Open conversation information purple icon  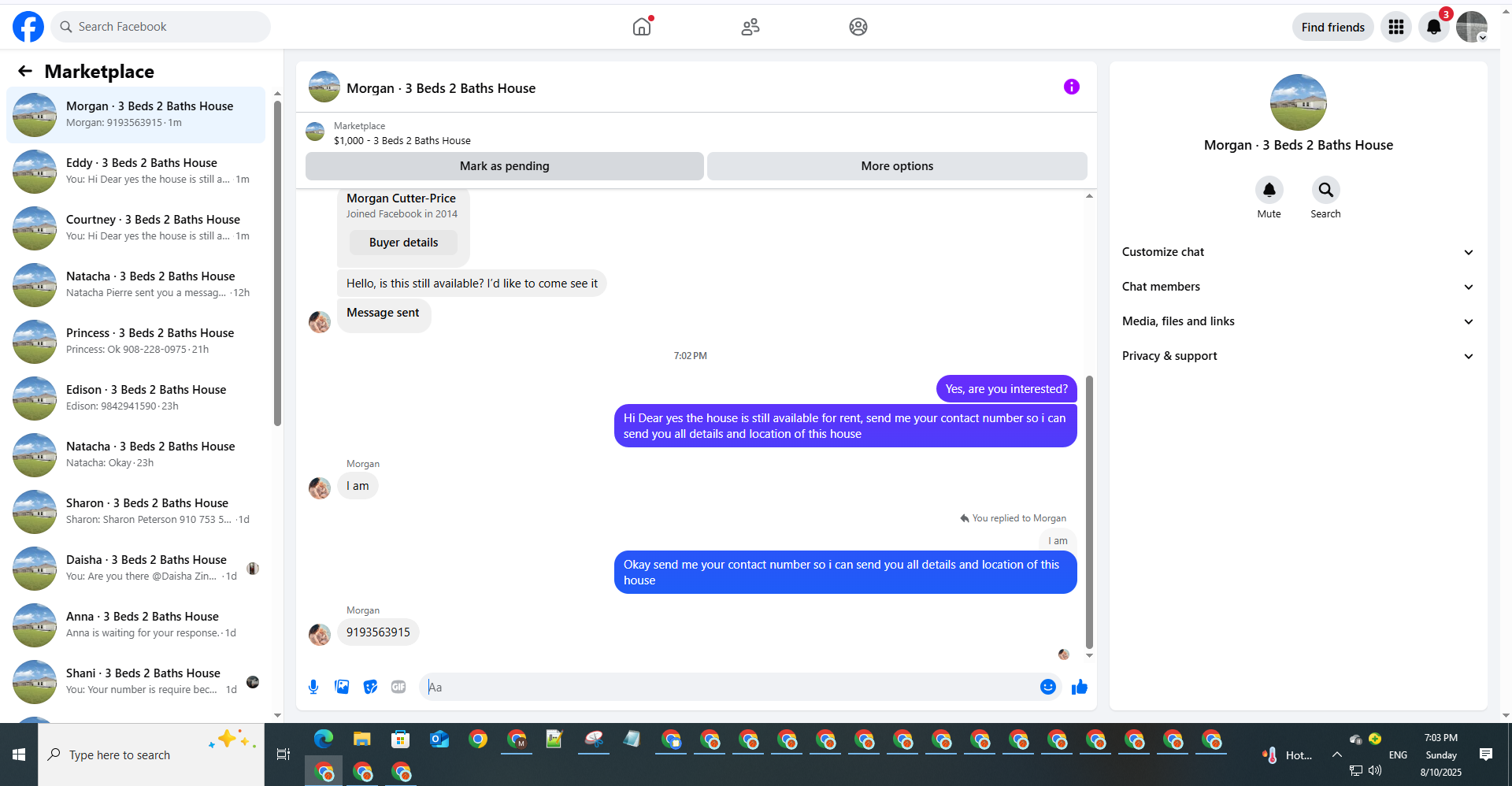[1071, 87]
